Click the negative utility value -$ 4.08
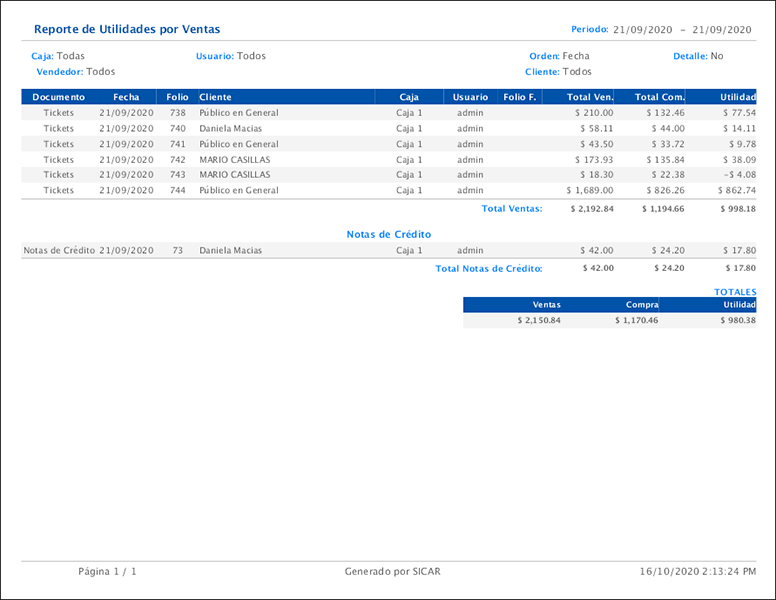The width and height of the screenshot is (776, 600). pyautogui.click(x=738, y=175)
